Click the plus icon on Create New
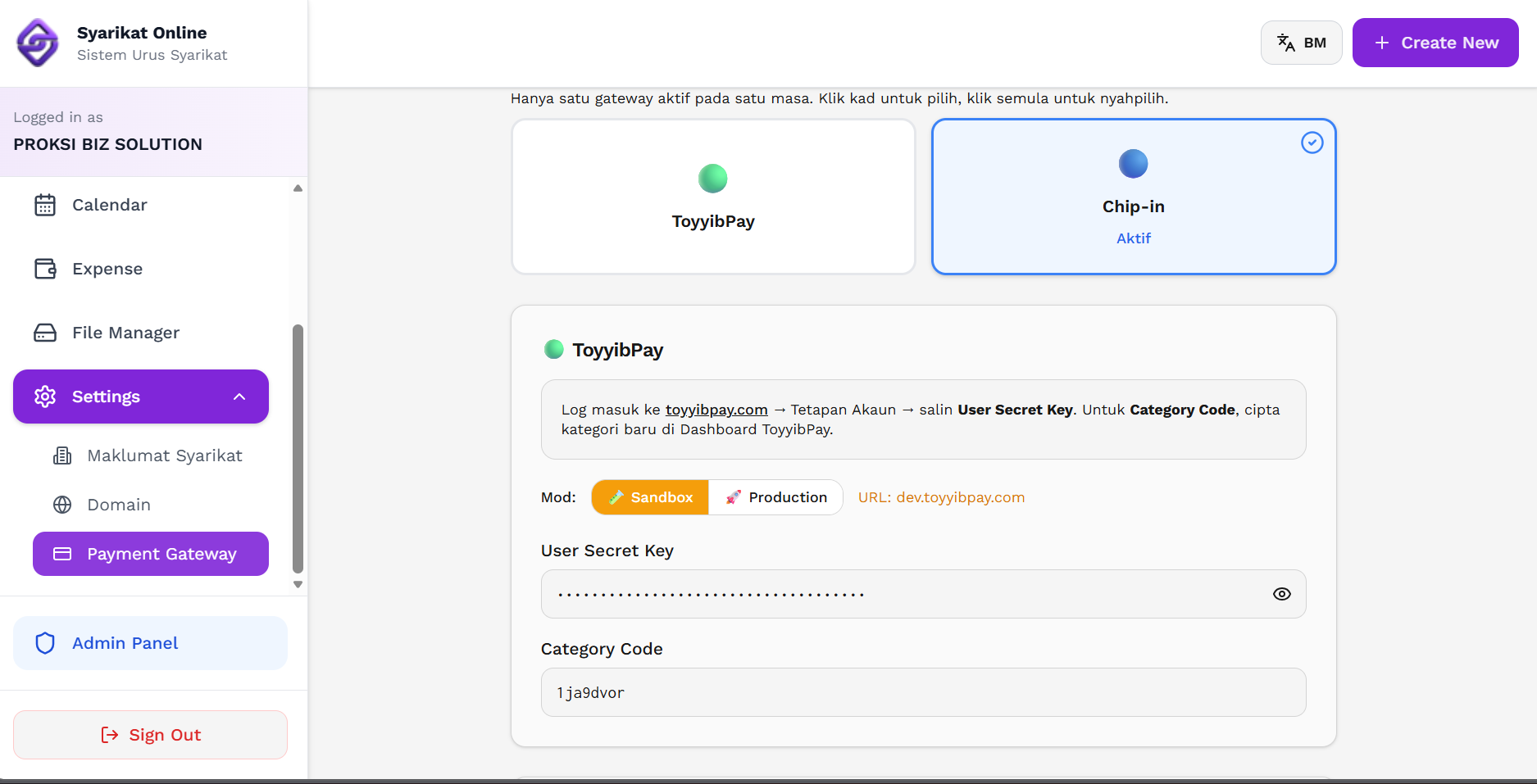Viewport: 1537px width, 784px height. click(x=1382, y=43)
